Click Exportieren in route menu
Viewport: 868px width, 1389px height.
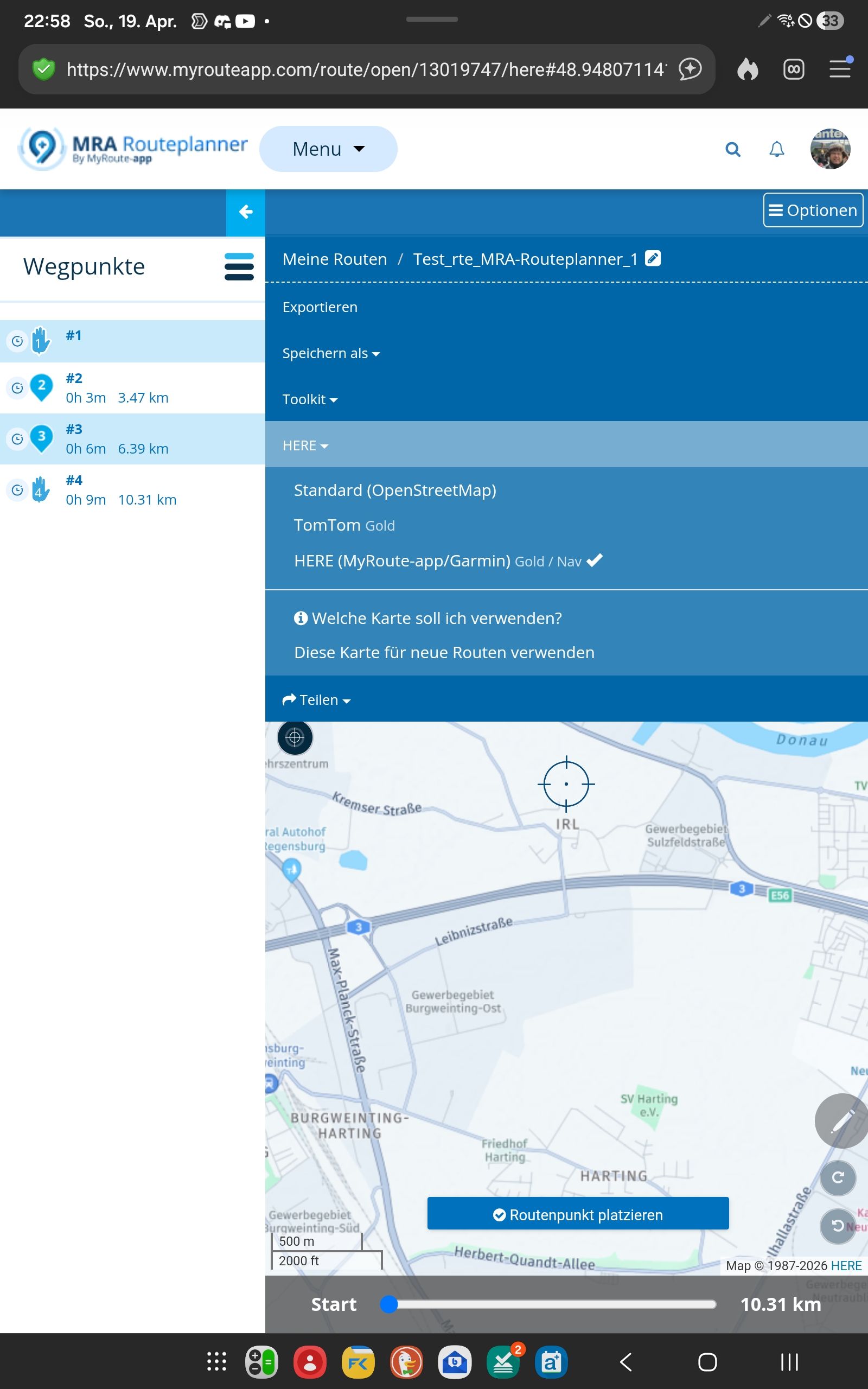pos(320,307)
